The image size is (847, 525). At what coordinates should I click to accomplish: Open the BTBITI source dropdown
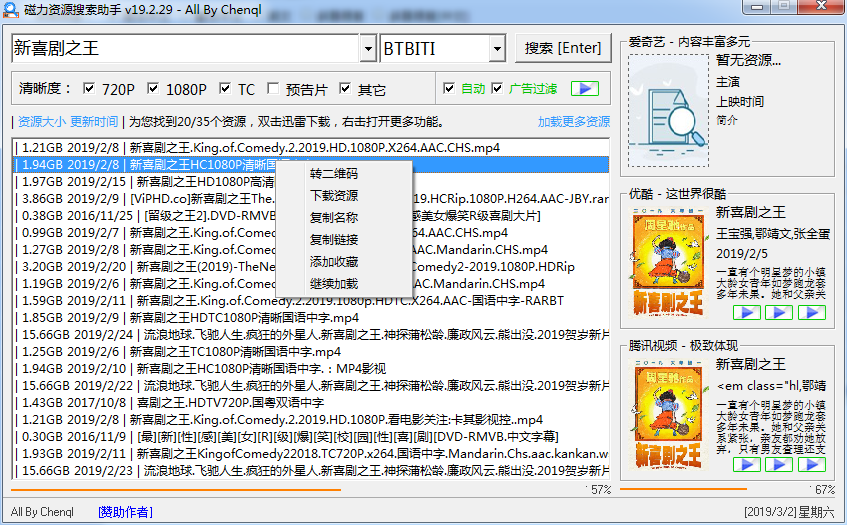tap(497, 49)
